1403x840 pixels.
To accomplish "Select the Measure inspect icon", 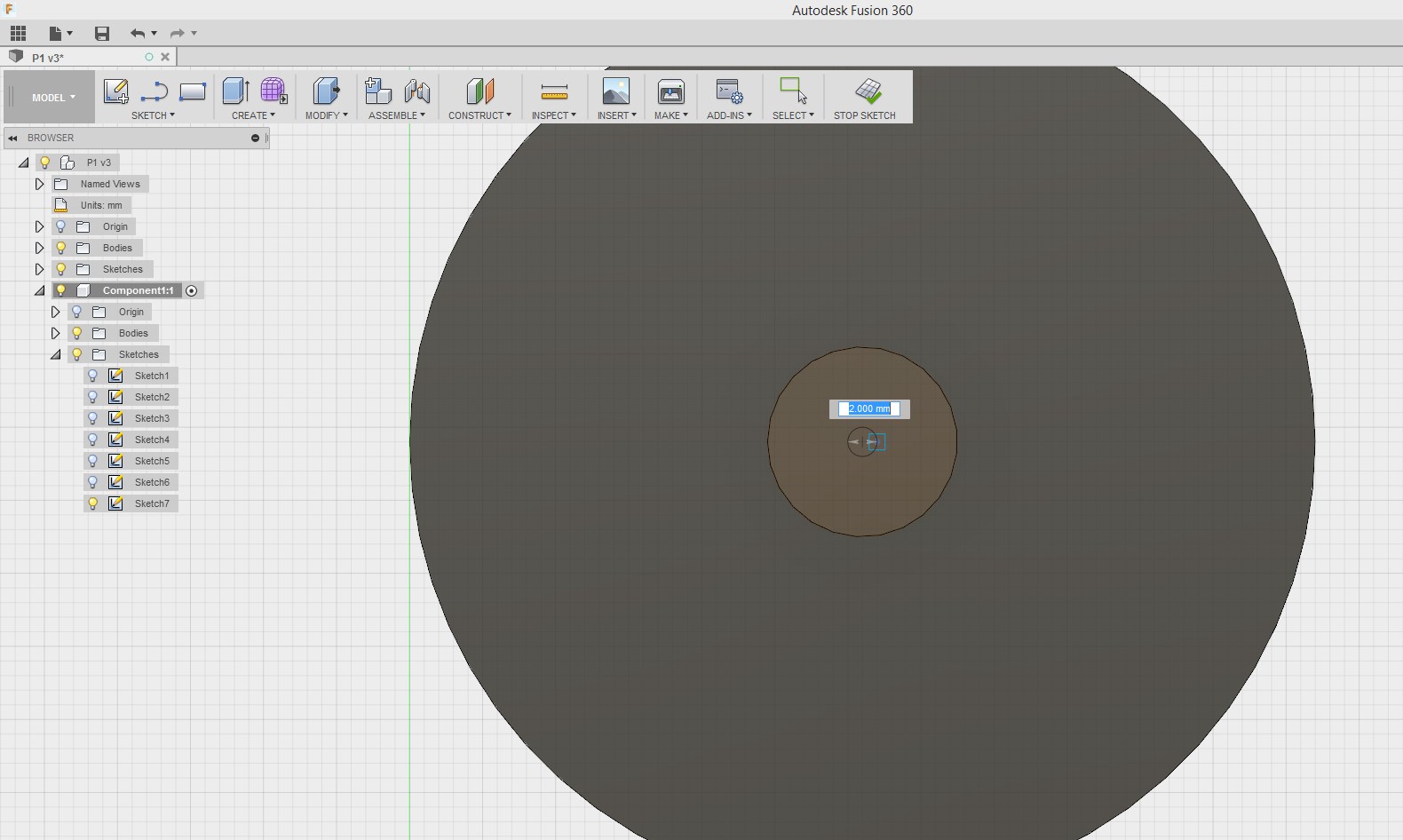I will coord(554,91).
